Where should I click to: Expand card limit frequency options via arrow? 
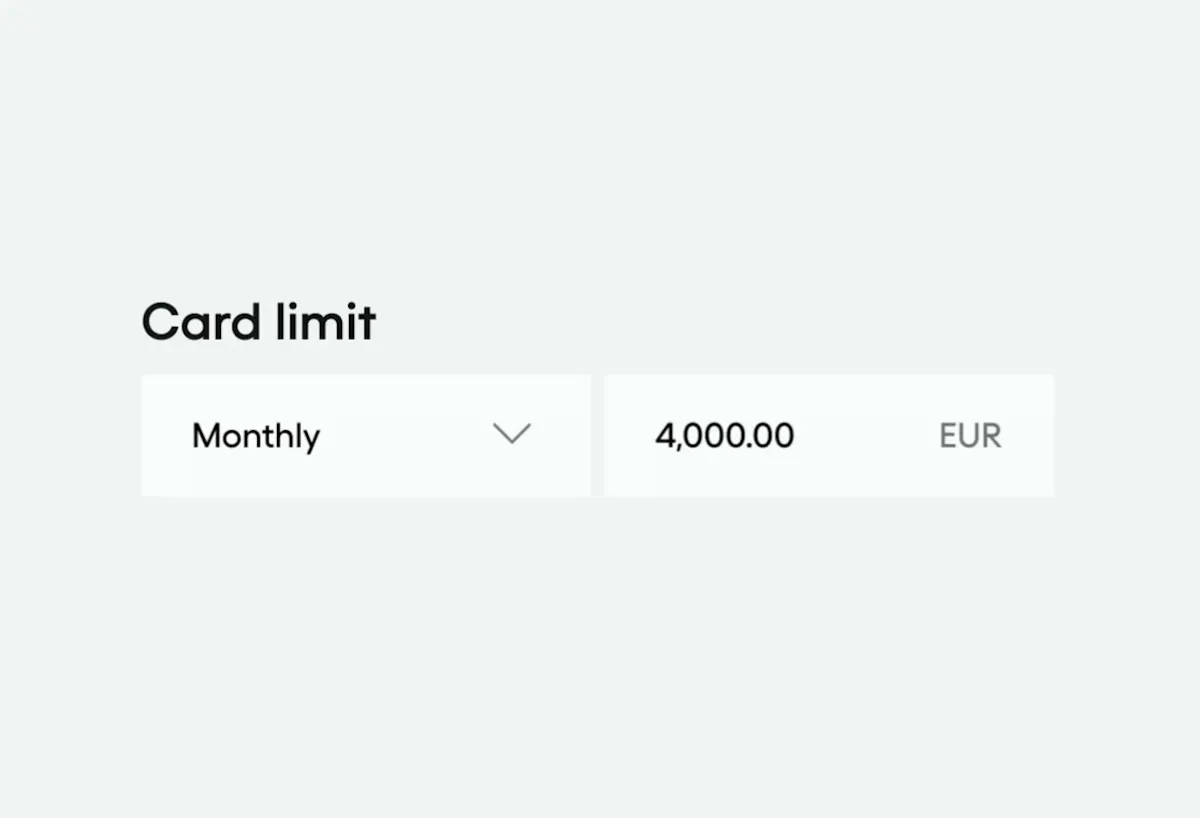512,434
